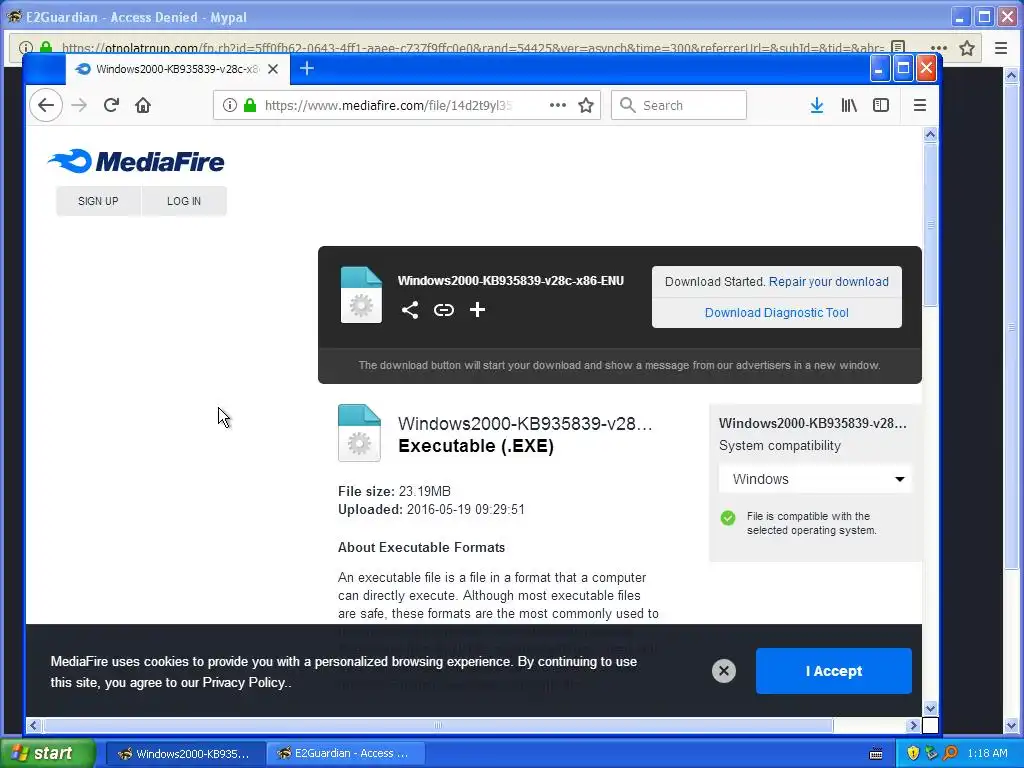This screenshot has height=768, width=1024.
Task: Click the Executable file icon beside the file details
Action: (359, 433)
